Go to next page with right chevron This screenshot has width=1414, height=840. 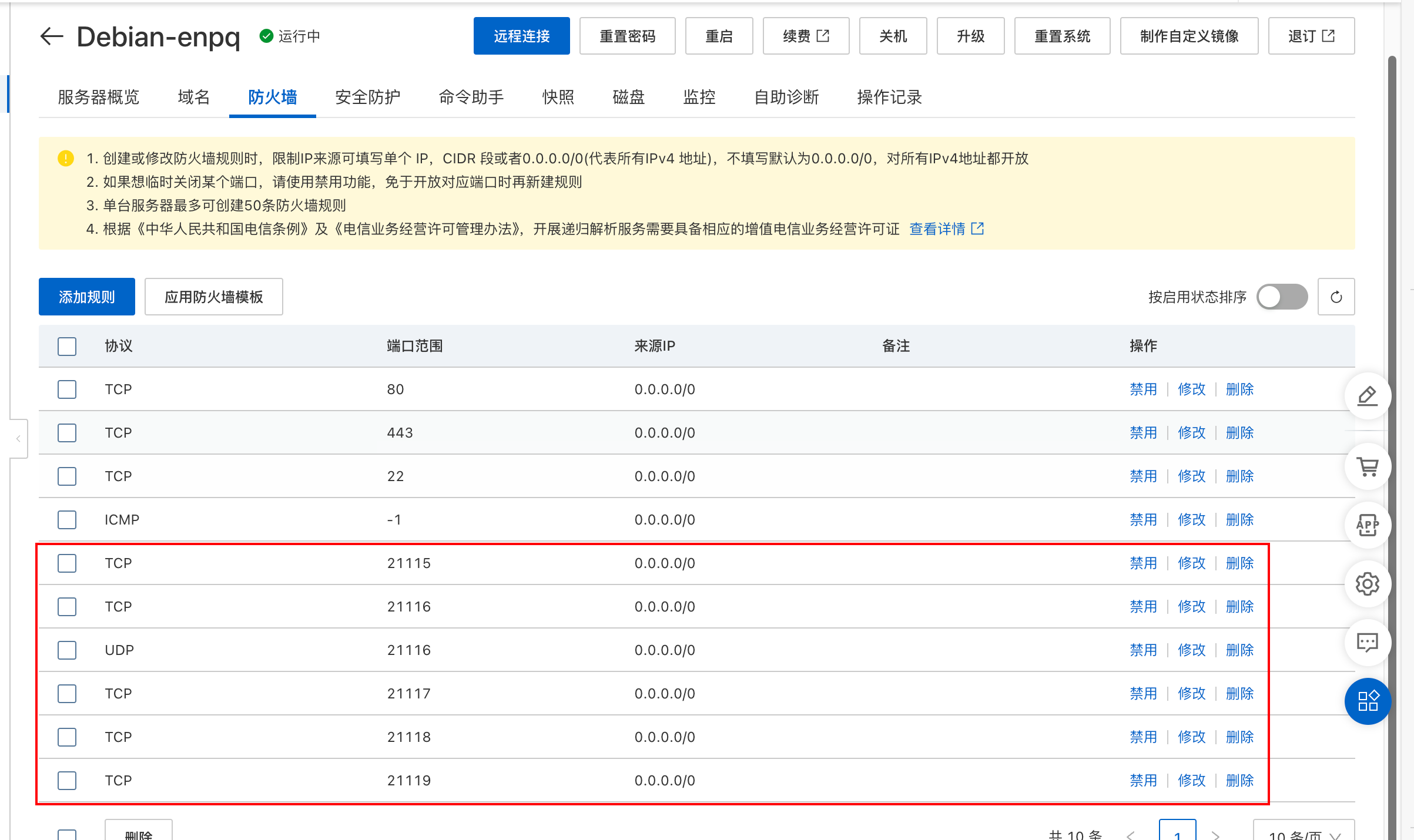pos(1216,834)
